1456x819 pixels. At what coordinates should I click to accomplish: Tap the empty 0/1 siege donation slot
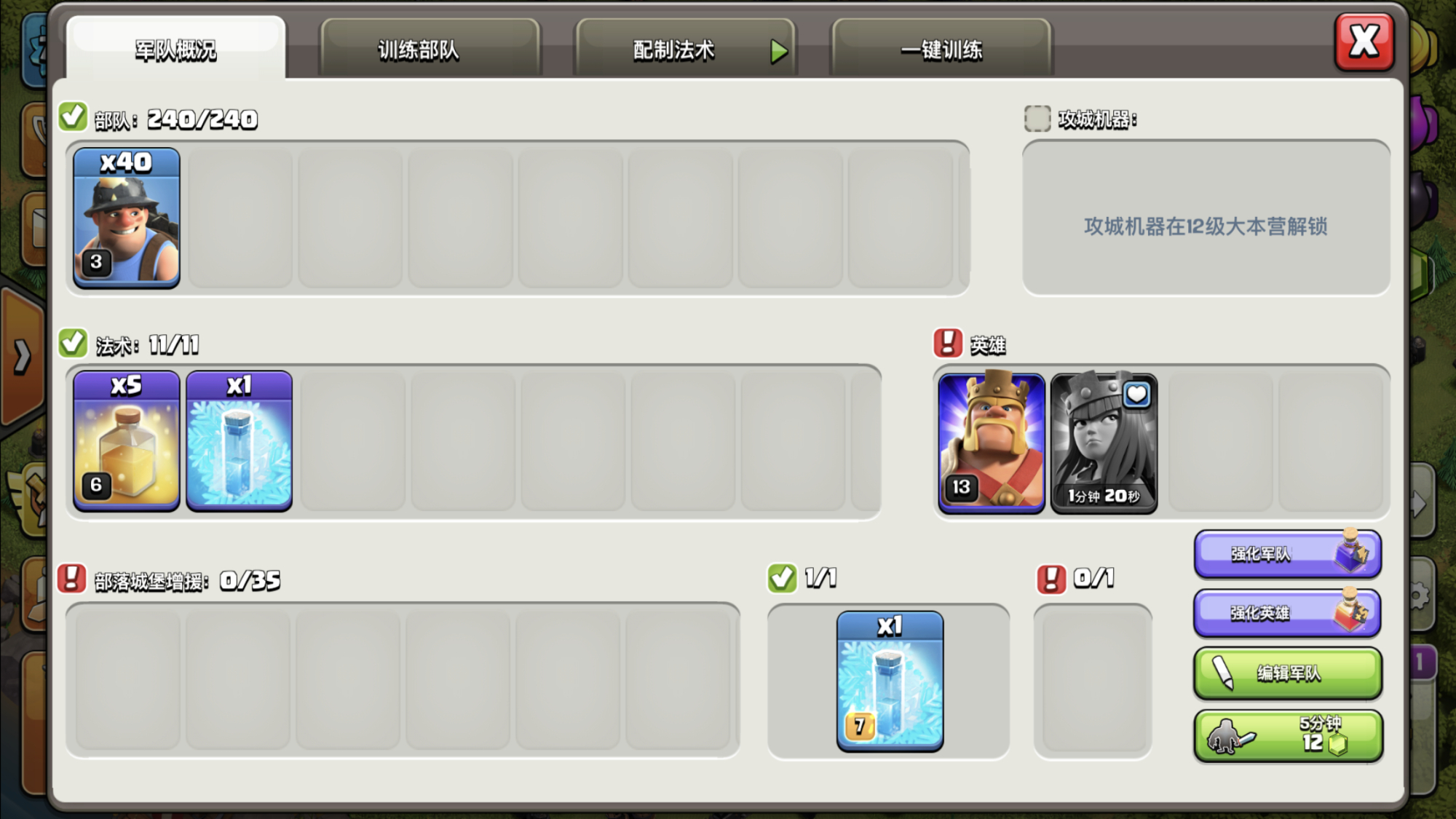click(x=1093, y=681)
